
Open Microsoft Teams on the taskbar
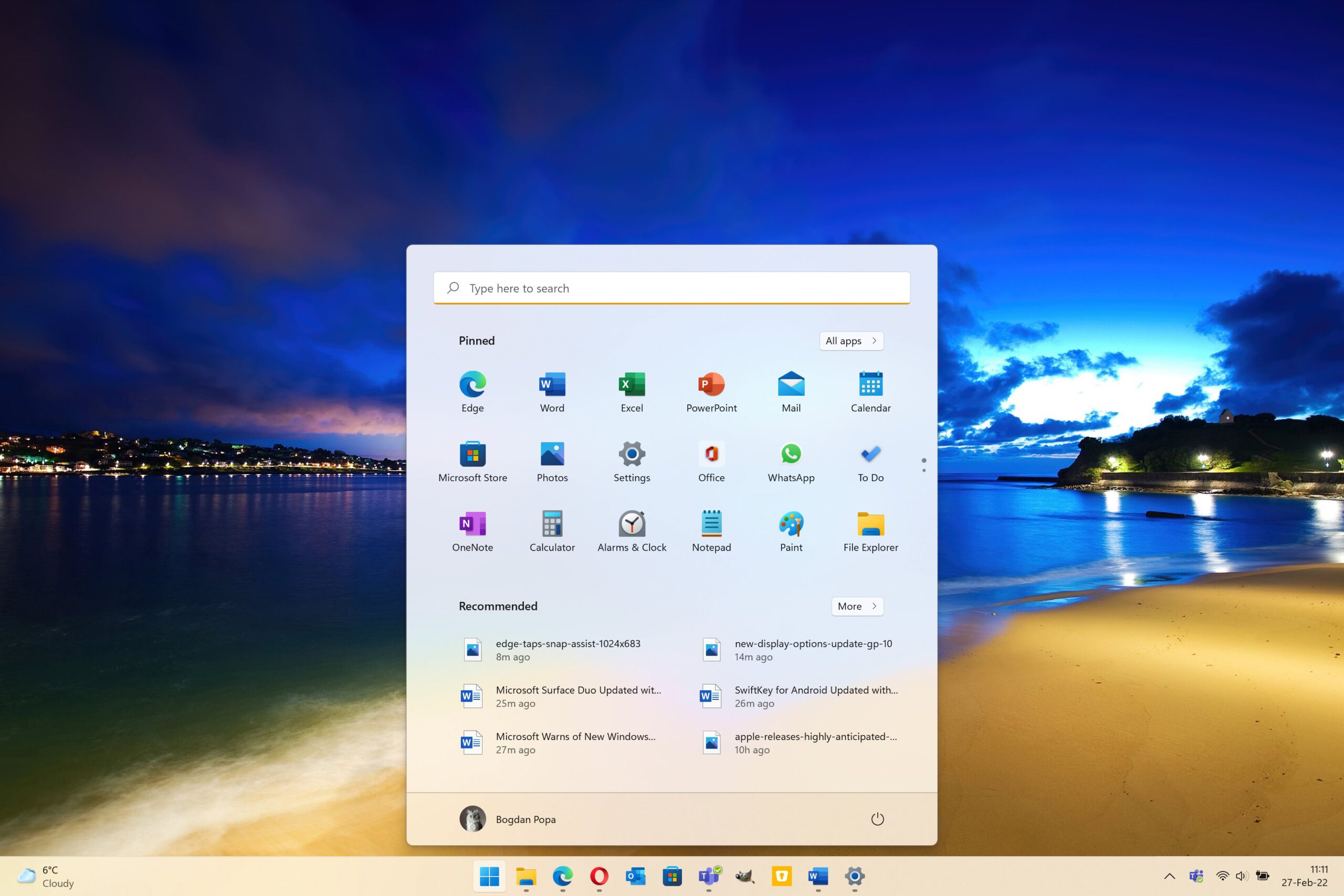pyautogui.click(x=709, y=876)
